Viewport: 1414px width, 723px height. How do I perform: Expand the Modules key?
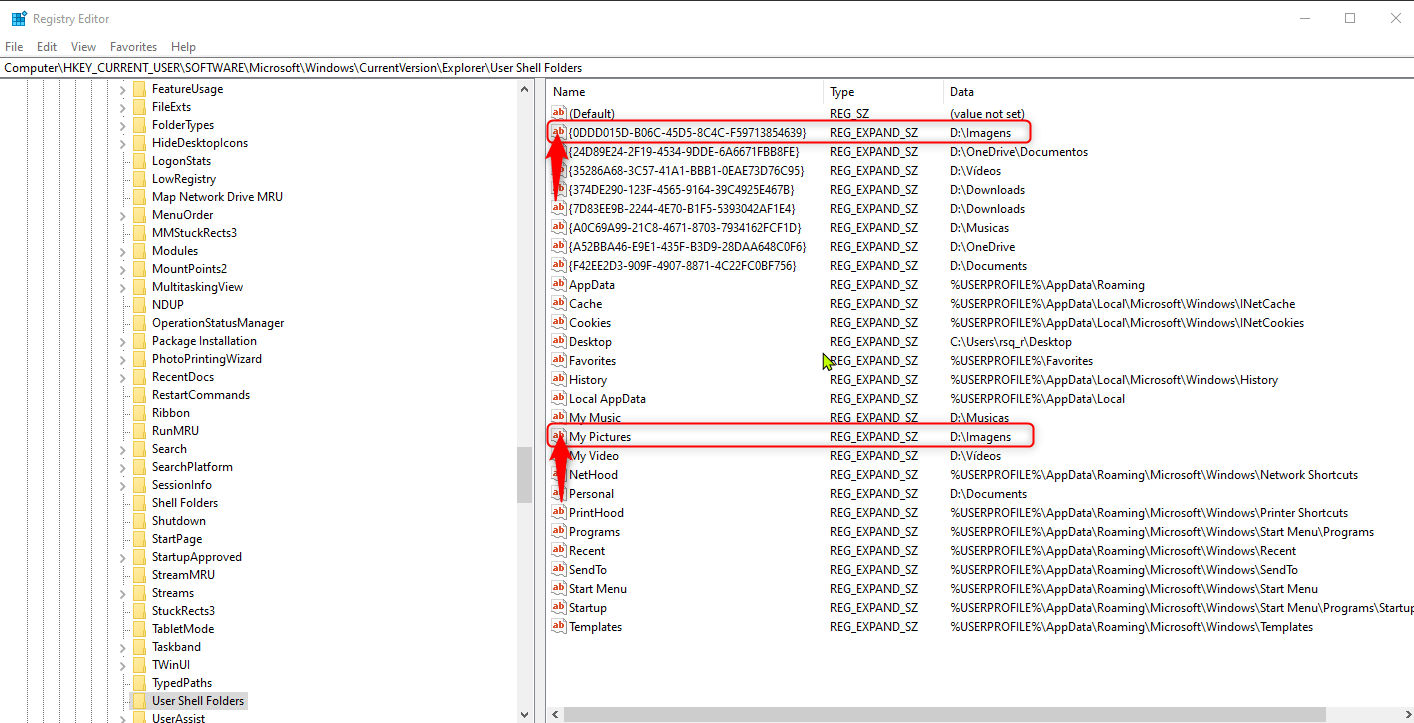(x=122, y=251)
